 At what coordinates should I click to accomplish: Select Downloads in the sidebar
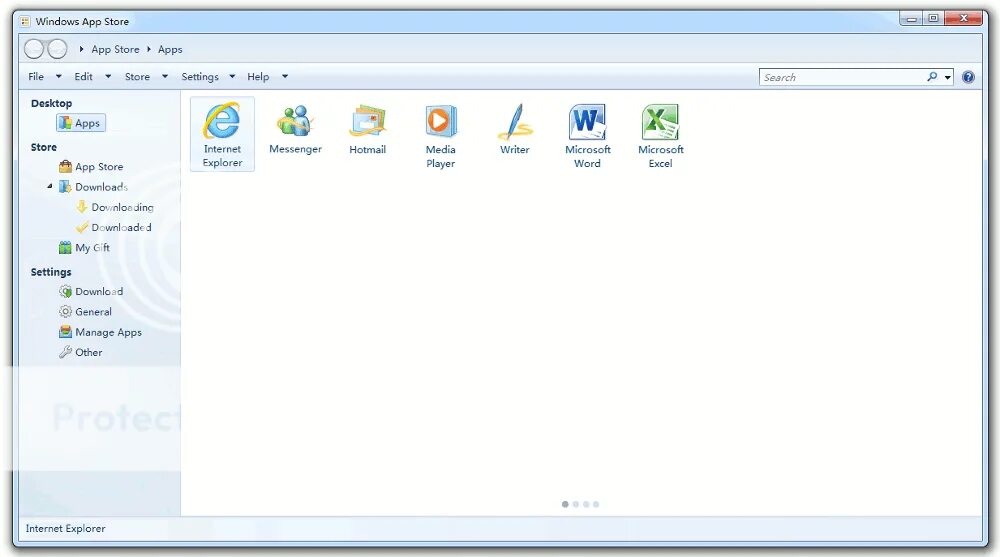(x=94, y=187)
